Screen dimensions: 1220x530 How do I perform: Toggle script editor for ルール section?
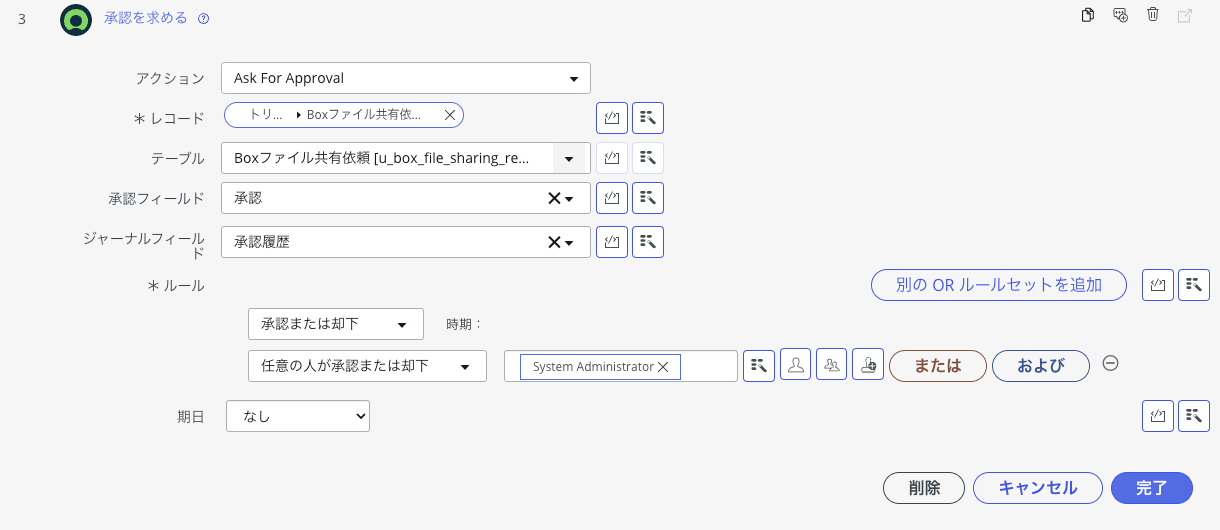pos(1158,285)
